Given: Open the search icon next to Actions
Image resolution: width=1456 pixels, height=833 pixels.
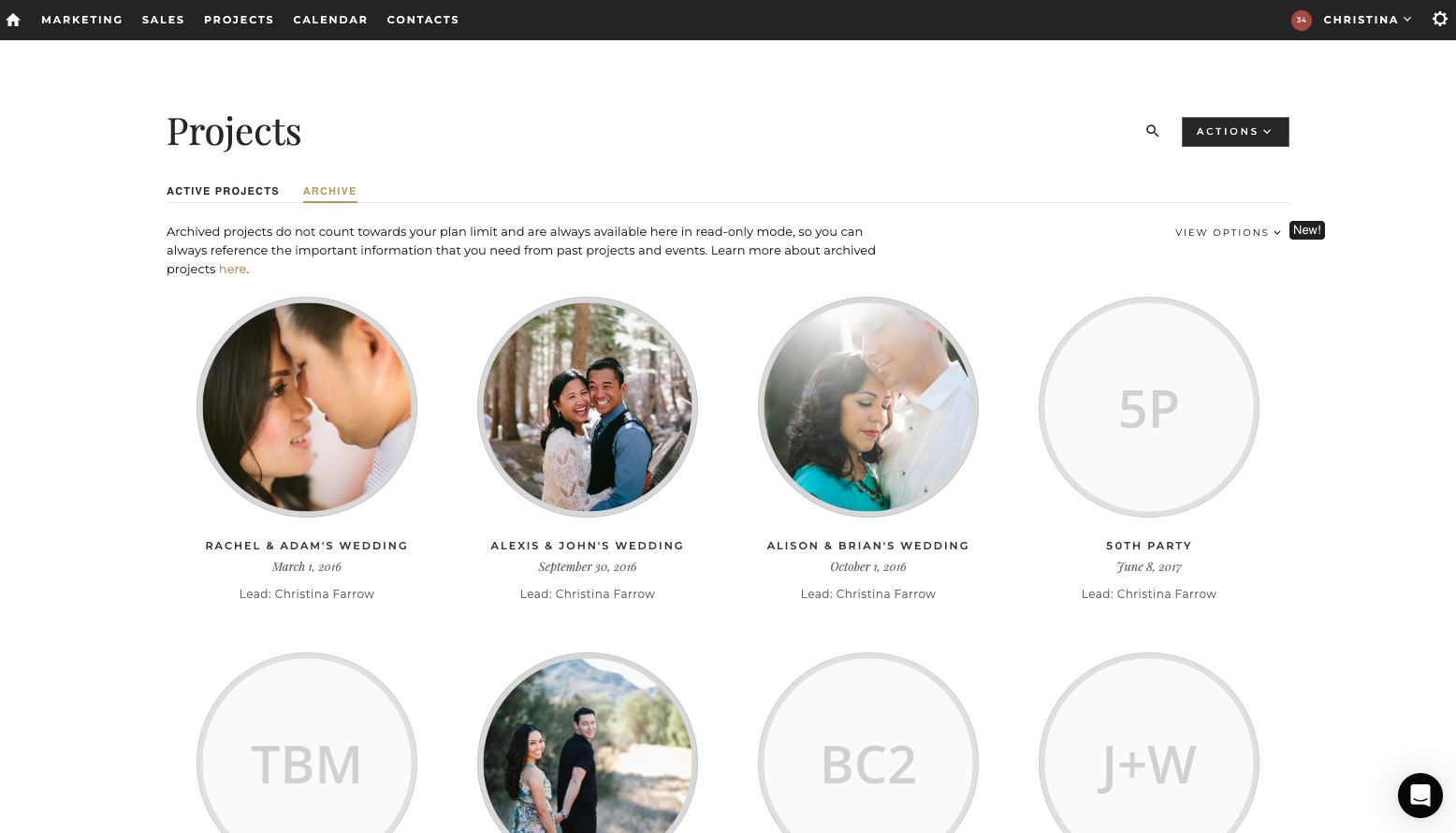Looking at the screenshot, I should pos(1152,131).
